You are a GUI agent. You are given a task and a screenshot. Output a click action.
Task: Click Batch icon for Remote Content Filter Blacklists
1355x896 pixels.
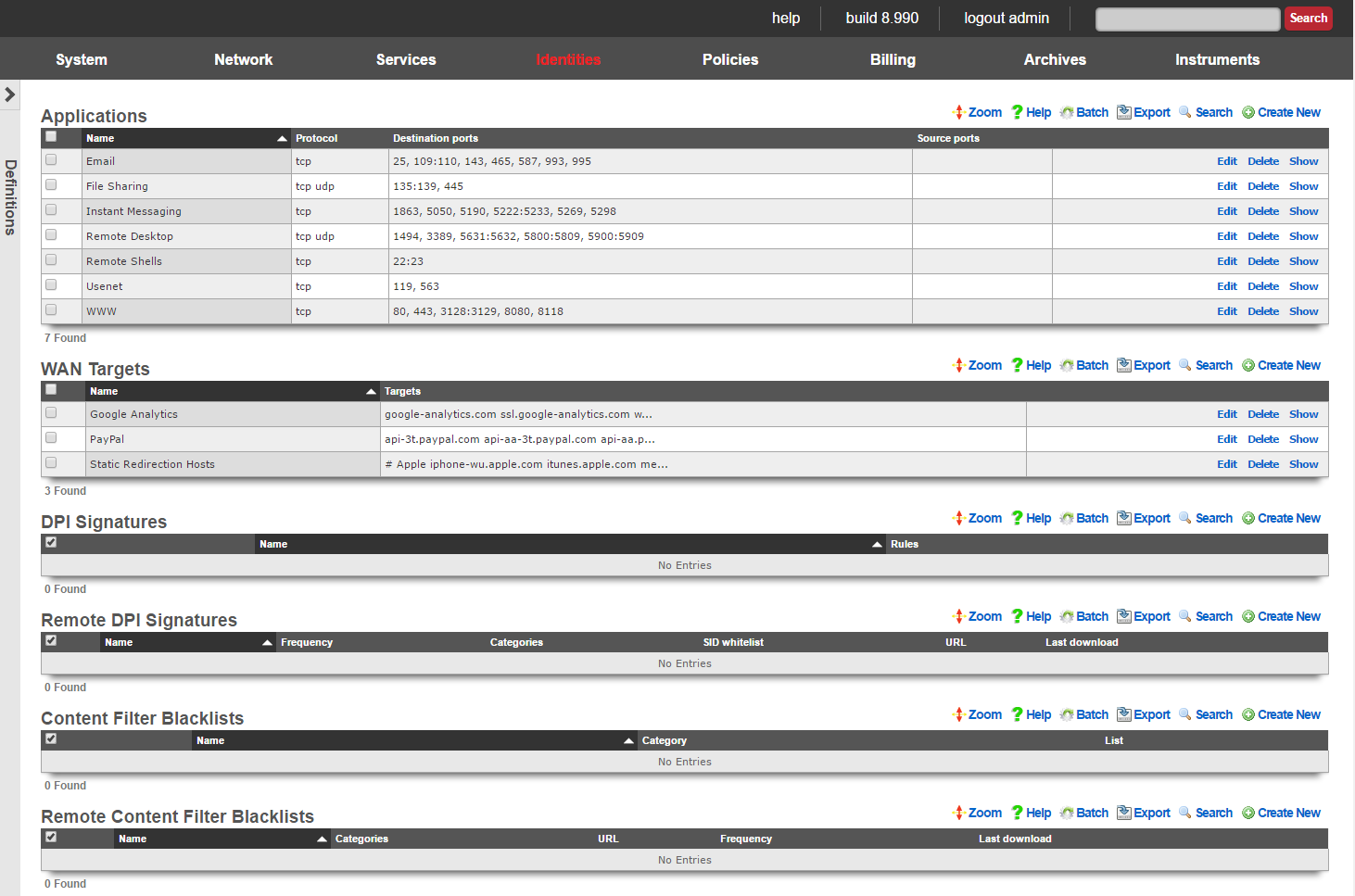click(1067, 813)
